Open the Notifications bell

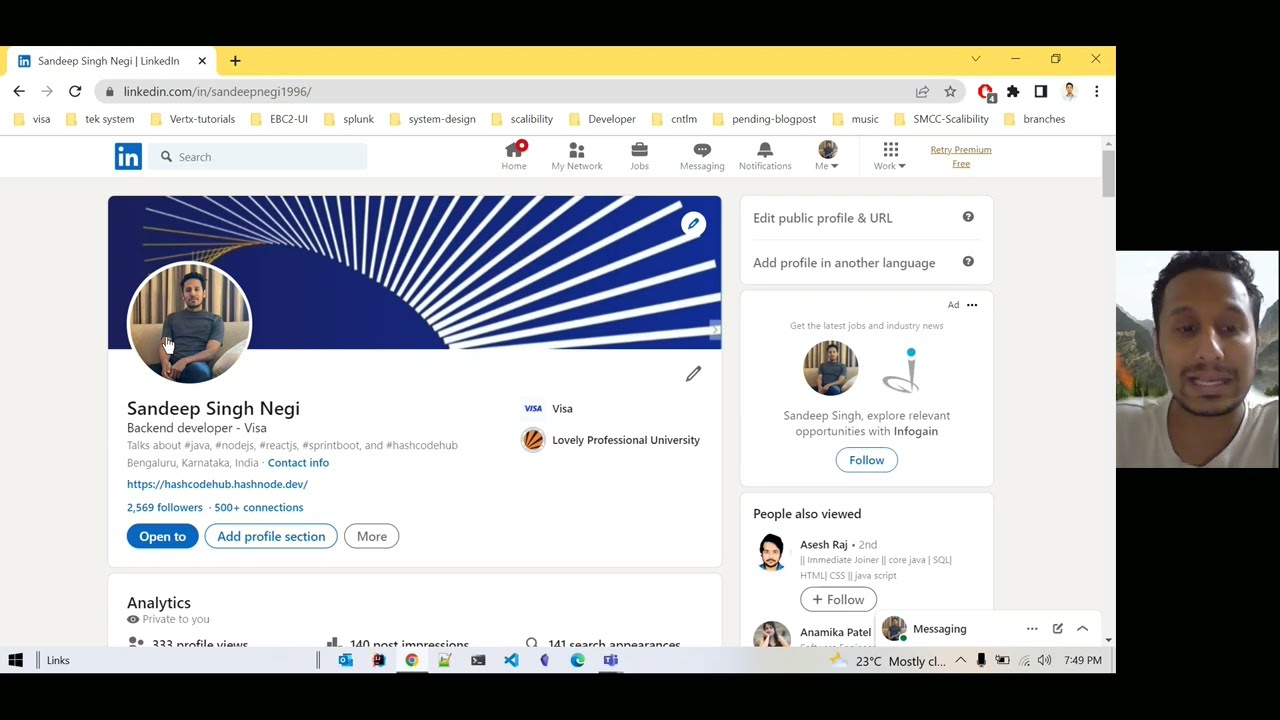coord(765,156)
